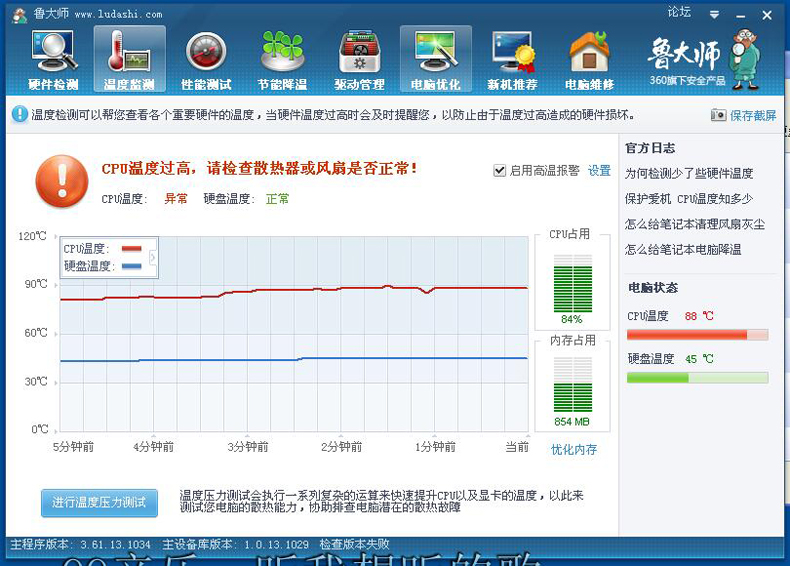Click the 正常 disk status text
This screenshot has width=790, height=566.
click(x=278, y=199)
